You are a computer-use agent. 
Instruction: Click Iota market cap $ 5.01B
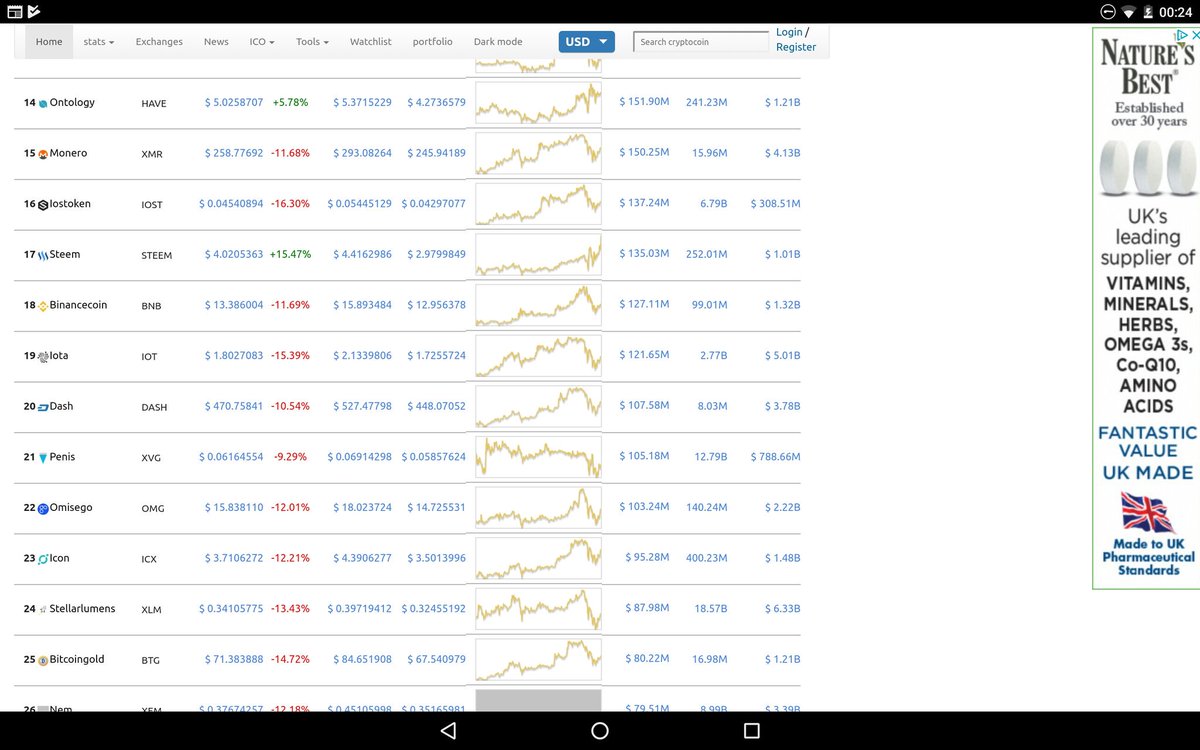click(782, 355)
